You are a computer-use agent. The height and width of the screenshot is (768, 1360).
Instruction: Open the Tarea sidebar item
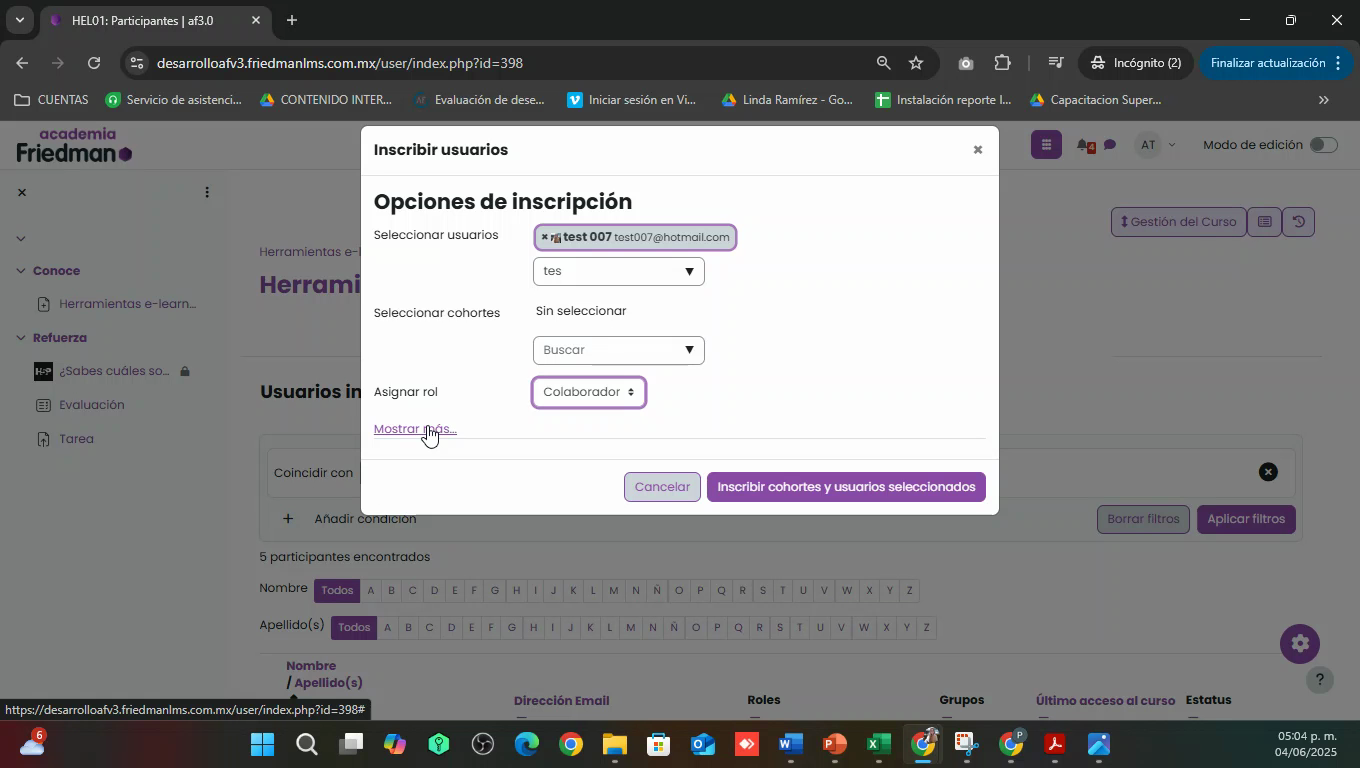[x=76, y=439]
